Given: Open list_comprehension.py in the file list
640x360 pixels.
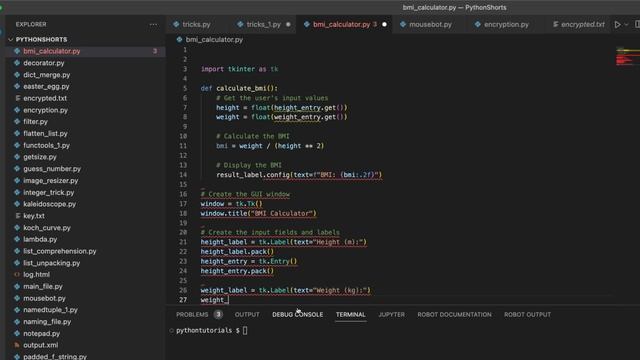Looking at the screenshot, I should [60, 251].
